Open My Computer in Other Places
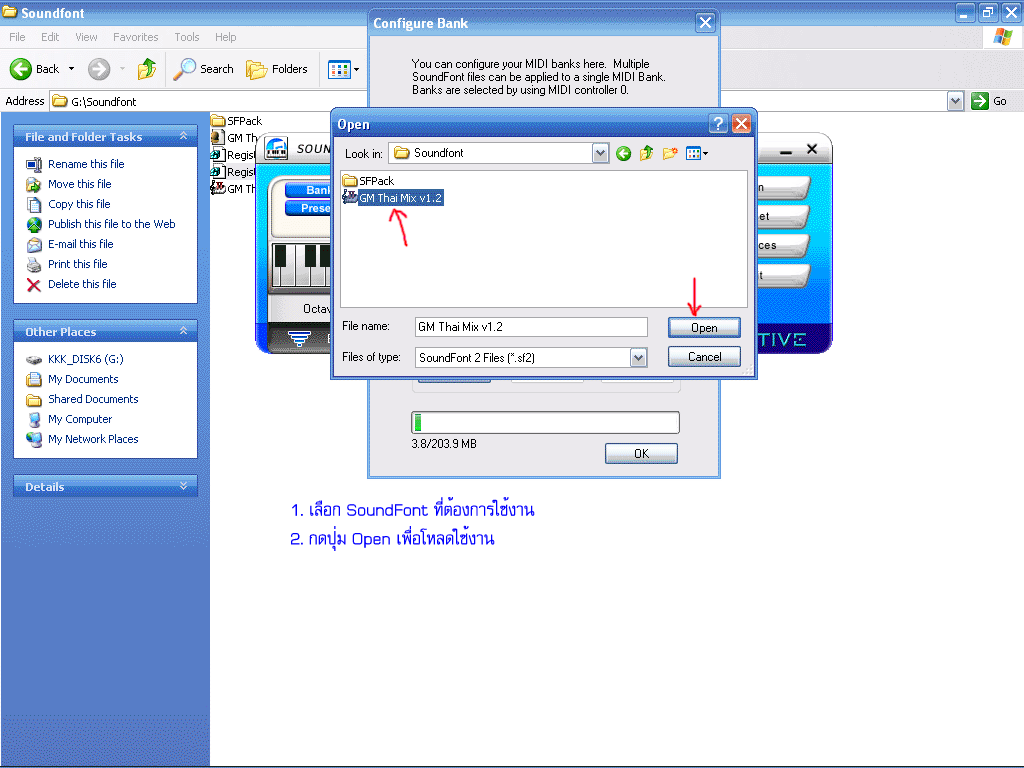This screenshot has height=768, width=1024. [x=80, y=419]
